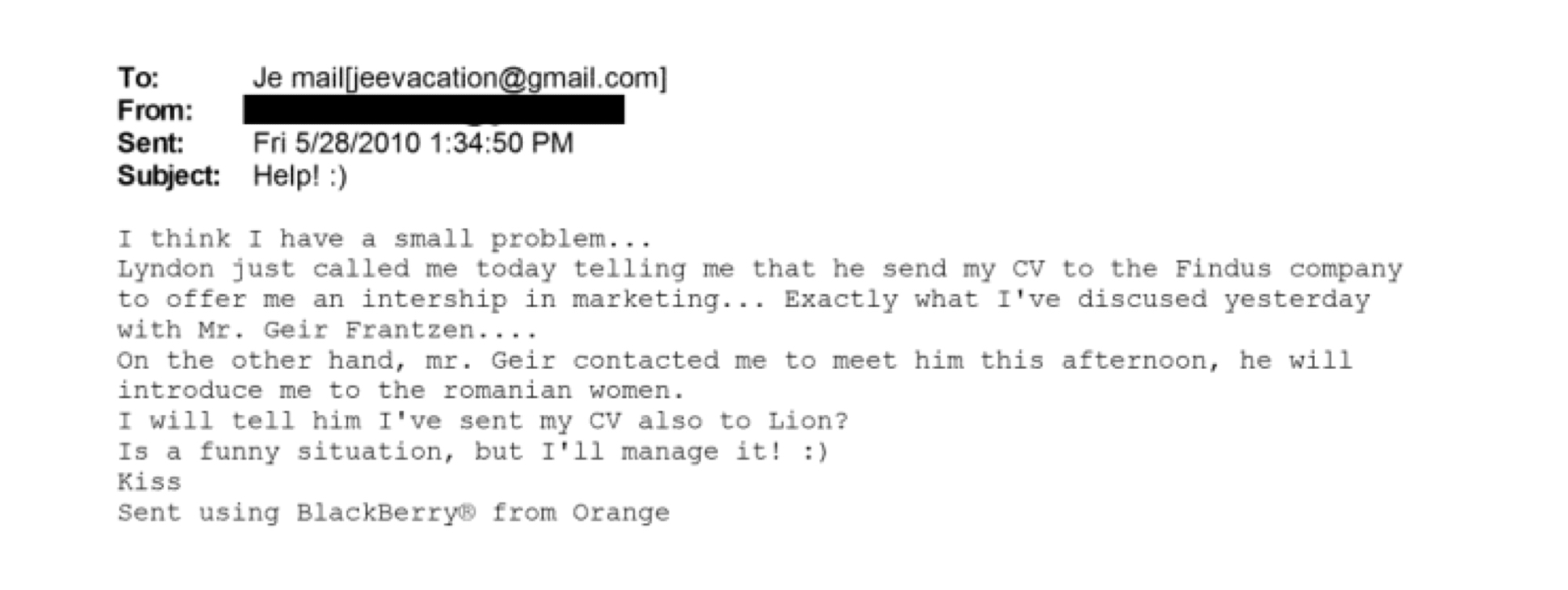Click the "To:" field label
The height and width of the screenshot is (590, 1568).
click(138, 78)
